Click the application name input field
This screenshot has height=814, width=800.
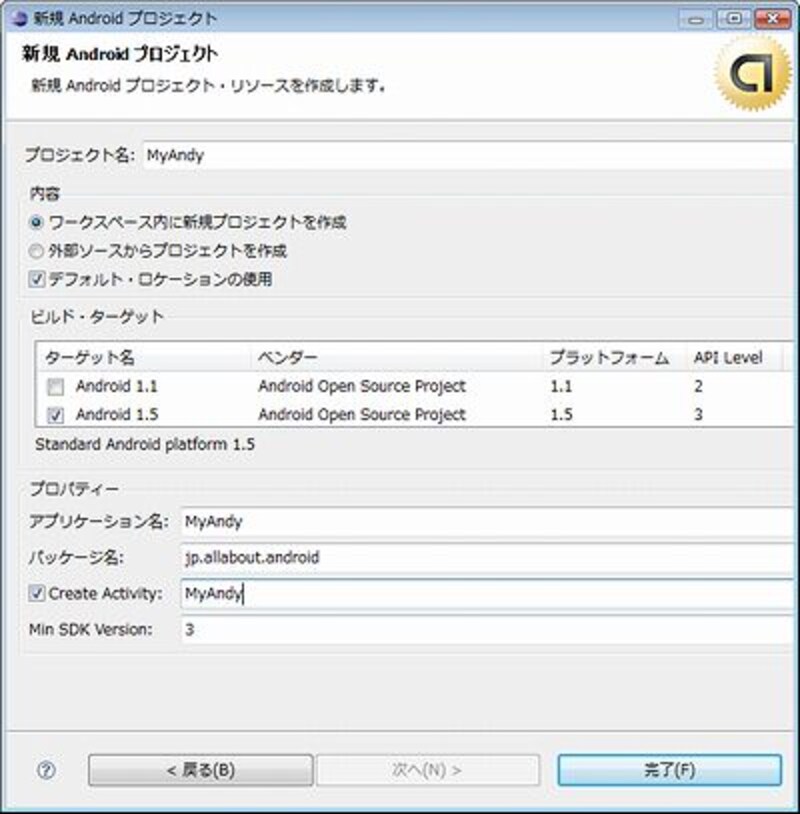[x=487, y=521]
